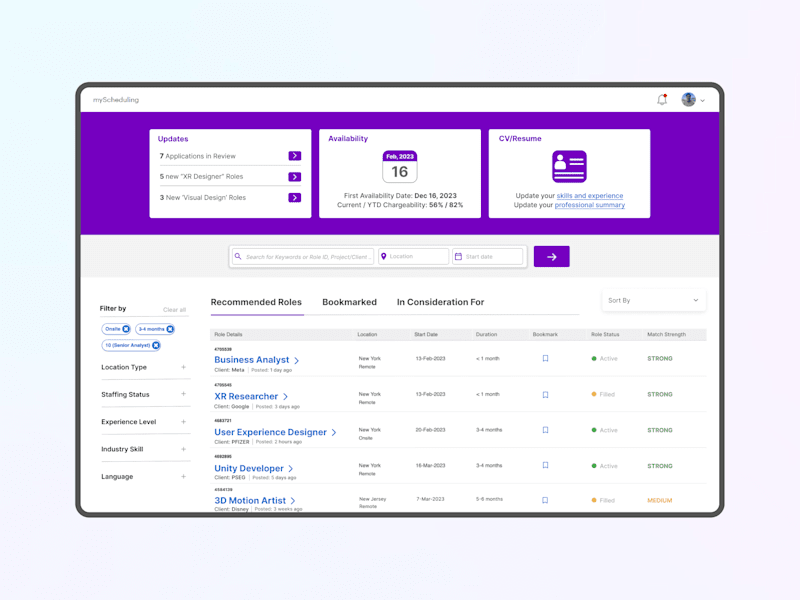Bookmark the XR Researcher role
This screenshot has width=800, height=600.
click(545, 394)
